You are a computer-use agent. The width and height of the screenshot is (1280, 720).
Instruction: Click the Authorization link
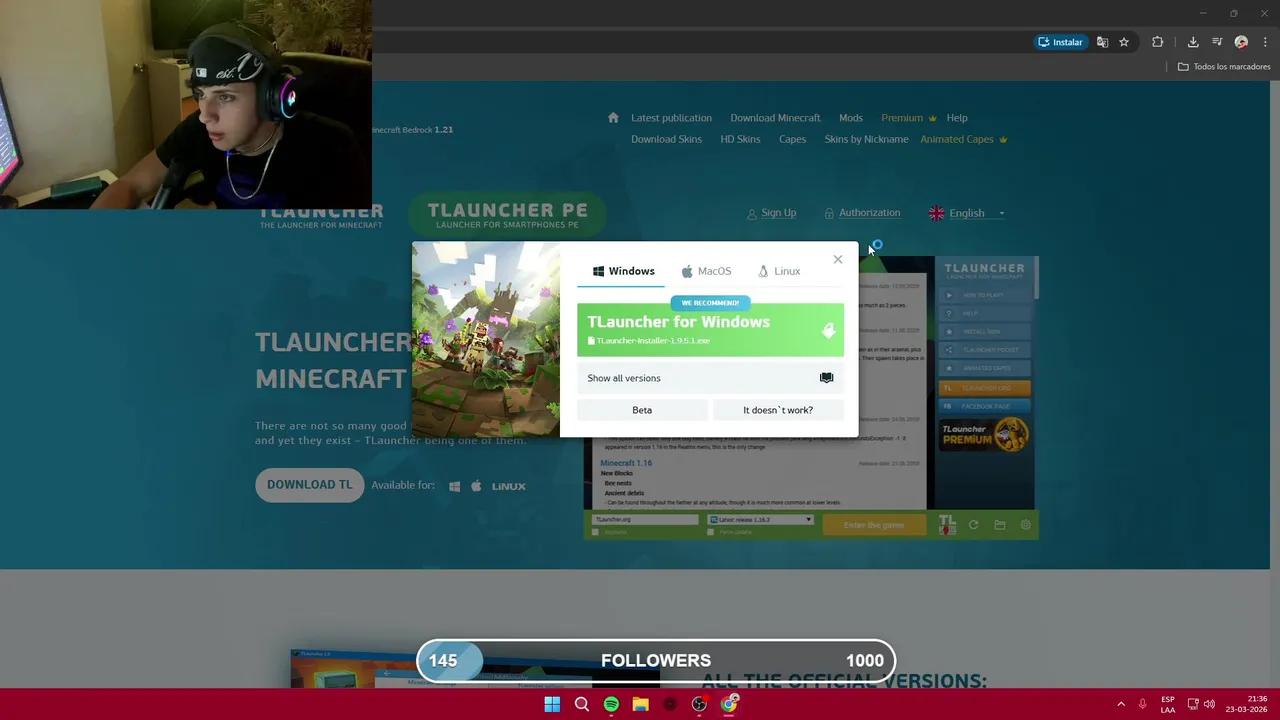(x=862, y=213)
